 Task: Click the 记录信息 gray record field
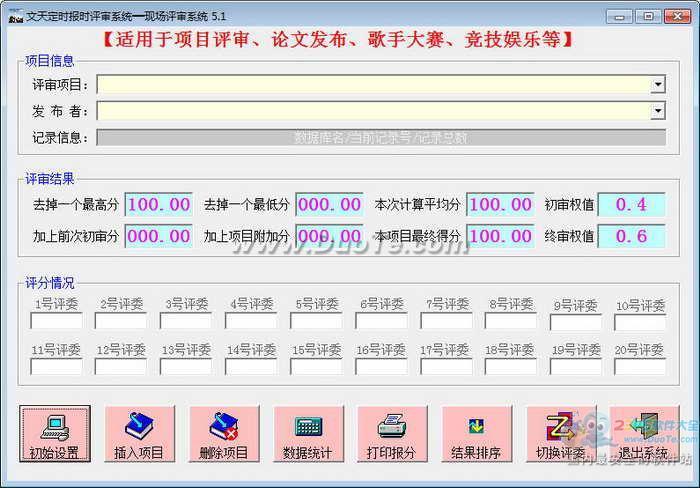(381, 138)
